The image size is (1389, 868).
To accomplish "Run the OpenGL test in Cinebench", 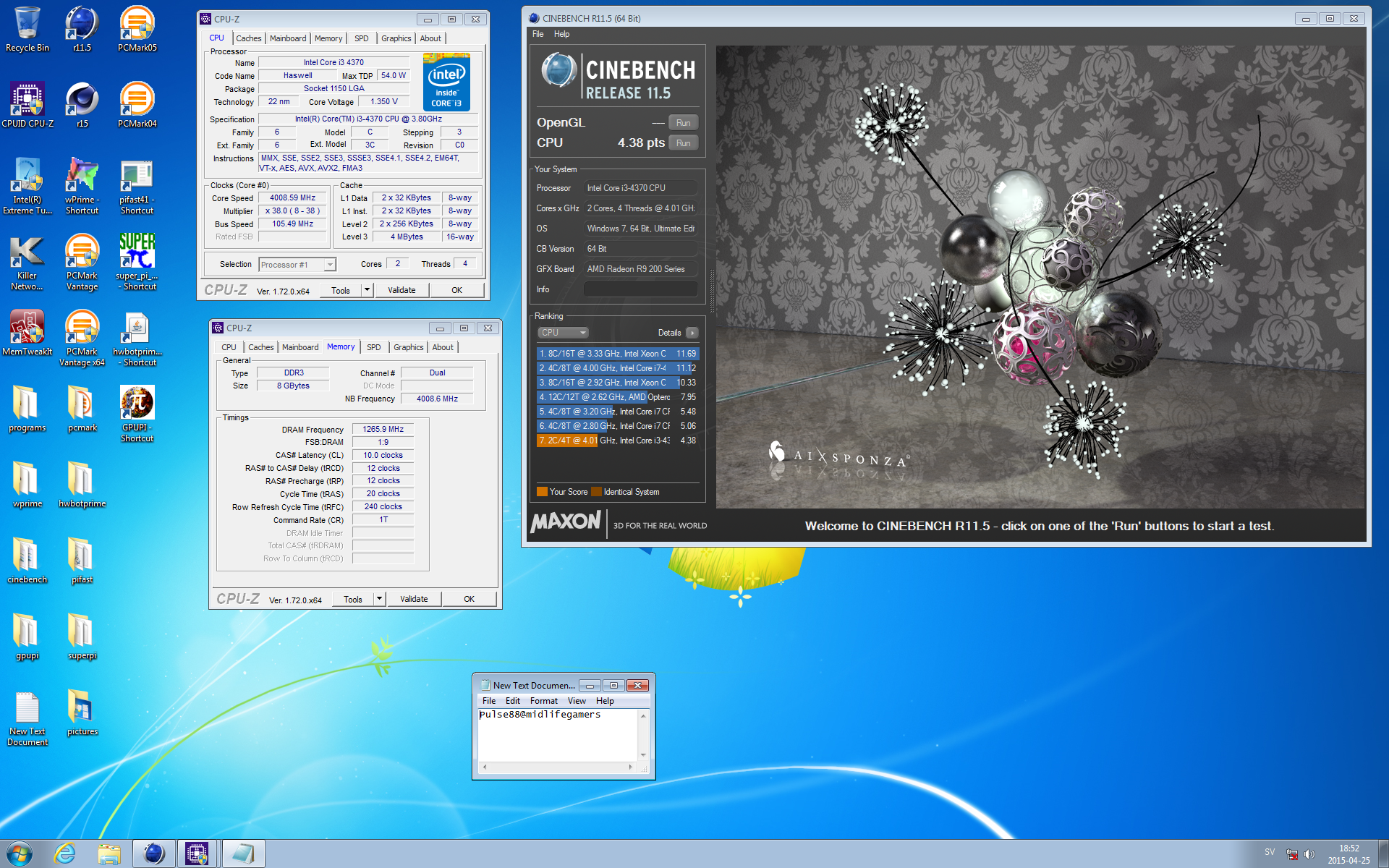I will pyautogui.click(x=683, y=123).
